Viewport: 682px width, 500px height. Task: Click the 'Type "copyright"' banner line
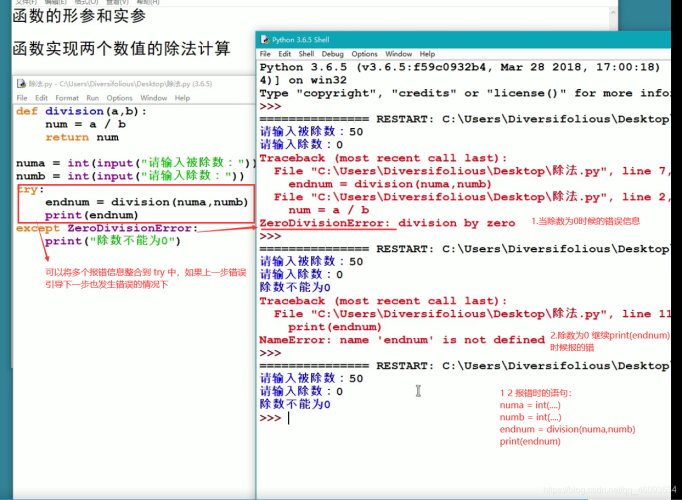pyautogui.click(x=465, y=93)
